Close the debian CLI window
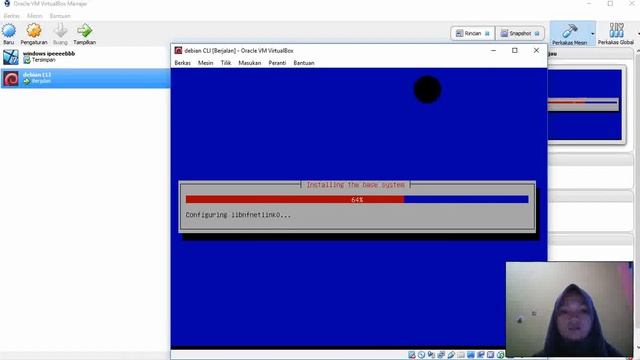Screen dimensions: 640x360 click(536, 51)
